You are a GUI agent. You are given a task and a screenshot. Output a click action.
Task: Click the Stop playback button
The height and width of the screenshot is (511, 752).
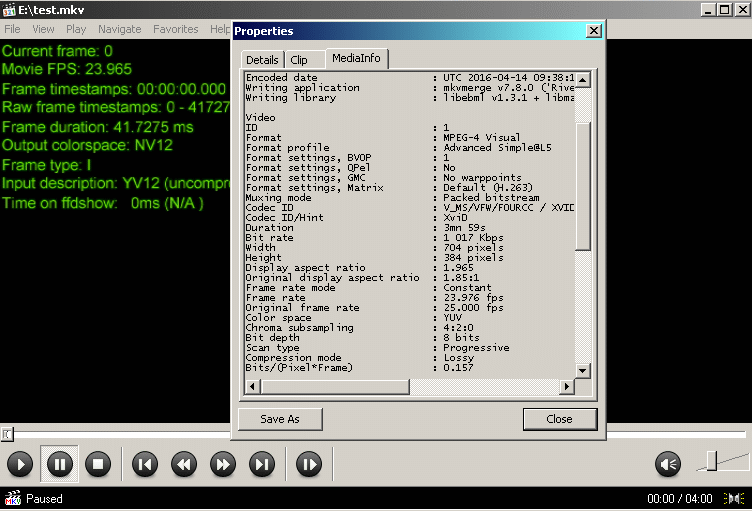98,464
